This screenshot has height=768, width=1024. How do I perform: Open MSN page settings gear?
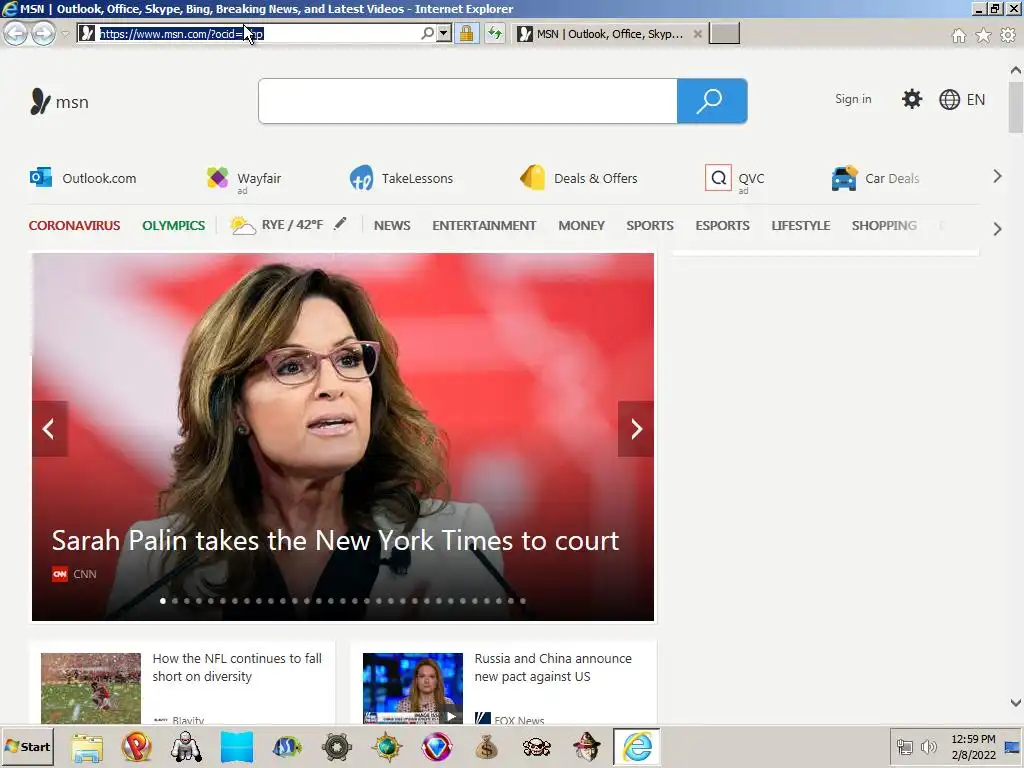[x=912, y=99]
